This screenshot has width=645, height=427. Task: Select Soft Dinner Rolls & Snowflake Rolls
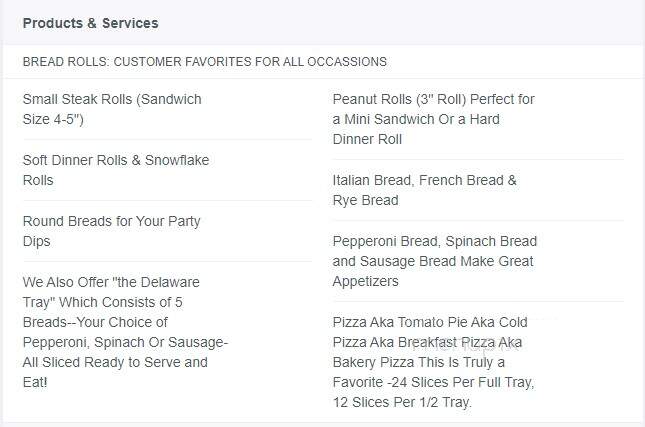116,170
